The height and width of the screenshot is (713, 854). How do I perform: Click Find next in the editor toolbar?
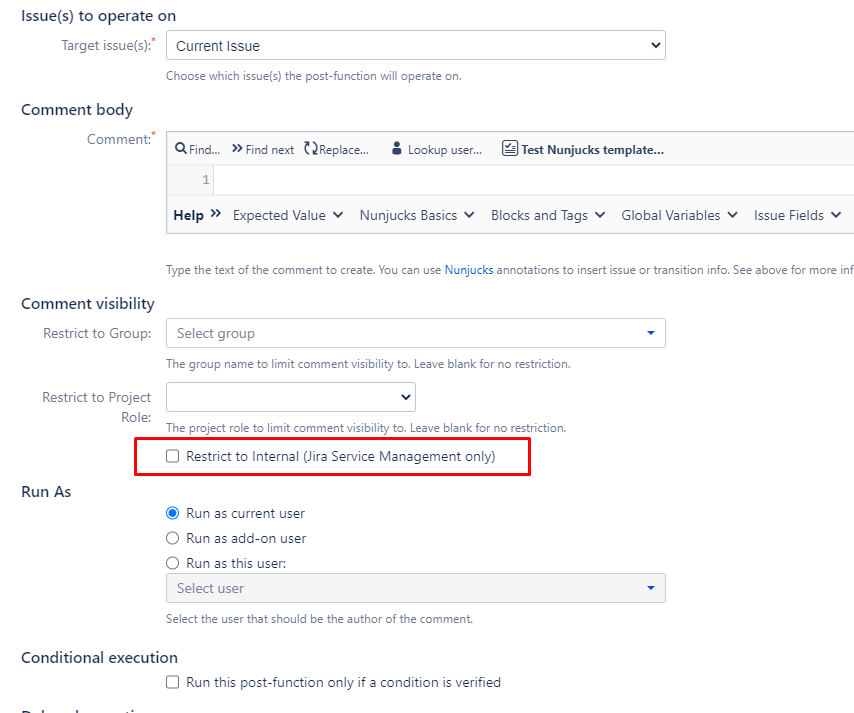[x=270, y=150]
